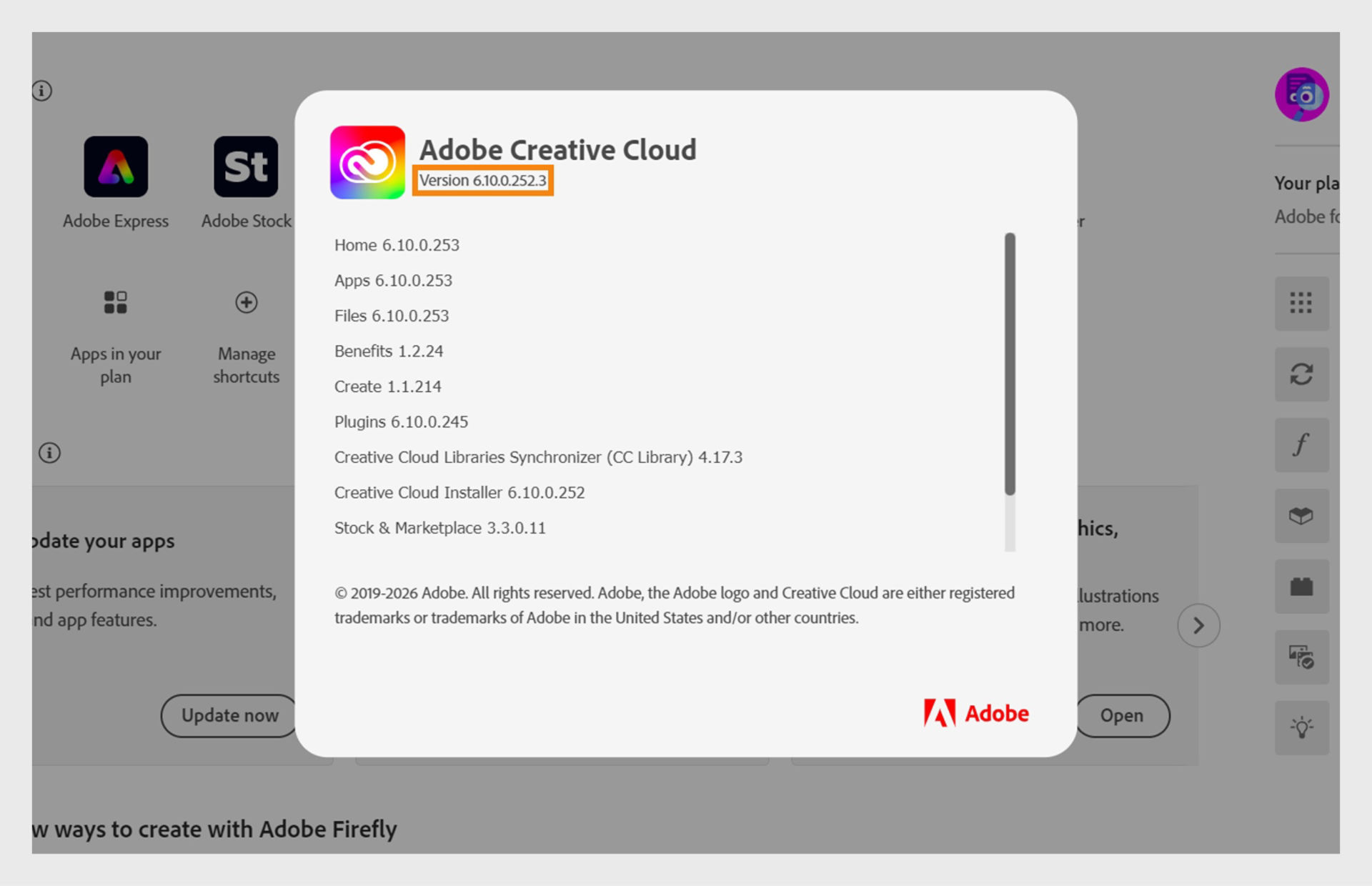This screenshot has width=1372, height=886.
Task: Select the Apps 6.10.0.253 row
Action: point(393,280)
